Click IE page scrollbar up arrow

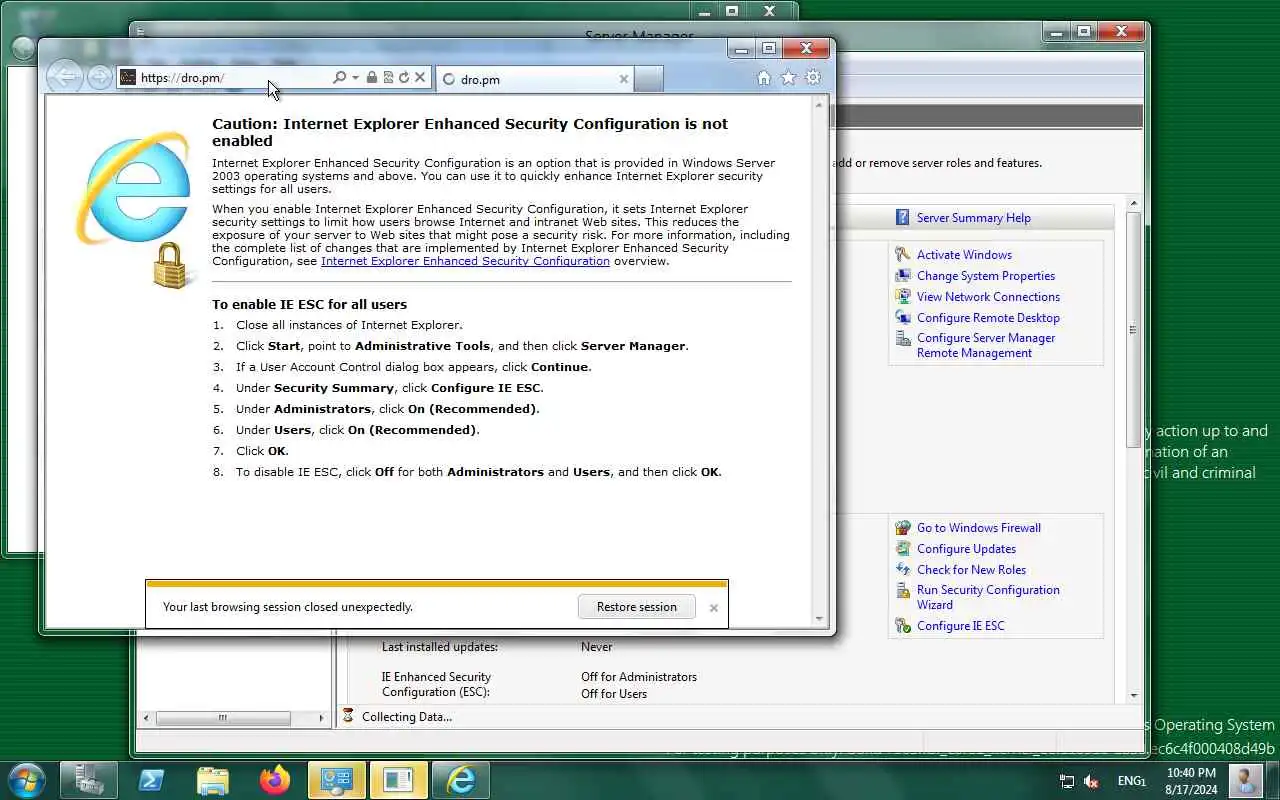821,103
